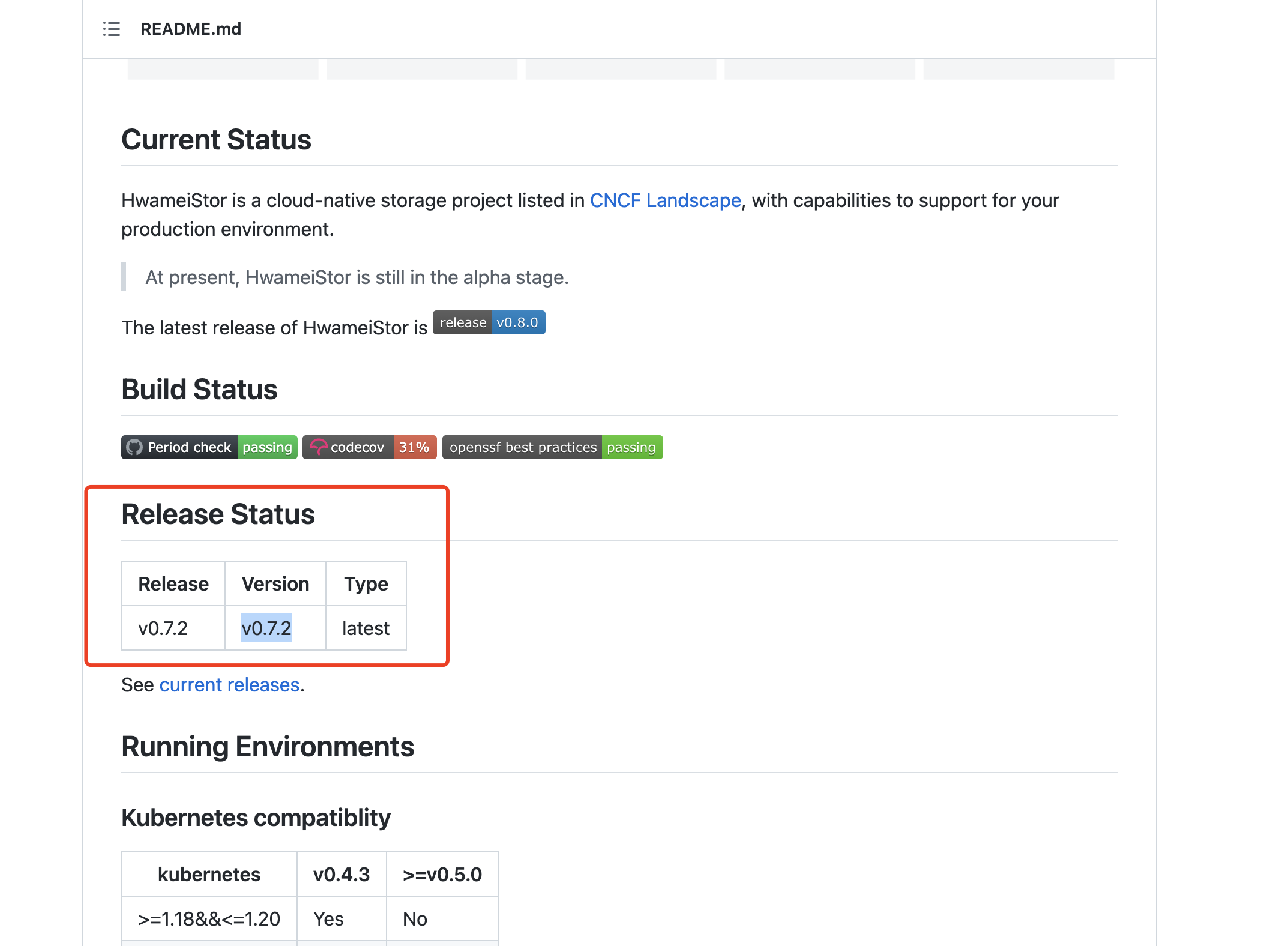The height and width of the screenshot is (946, 1288).
Task: Open the README table of contents outline icon
Action: click(x=111, y=29)
